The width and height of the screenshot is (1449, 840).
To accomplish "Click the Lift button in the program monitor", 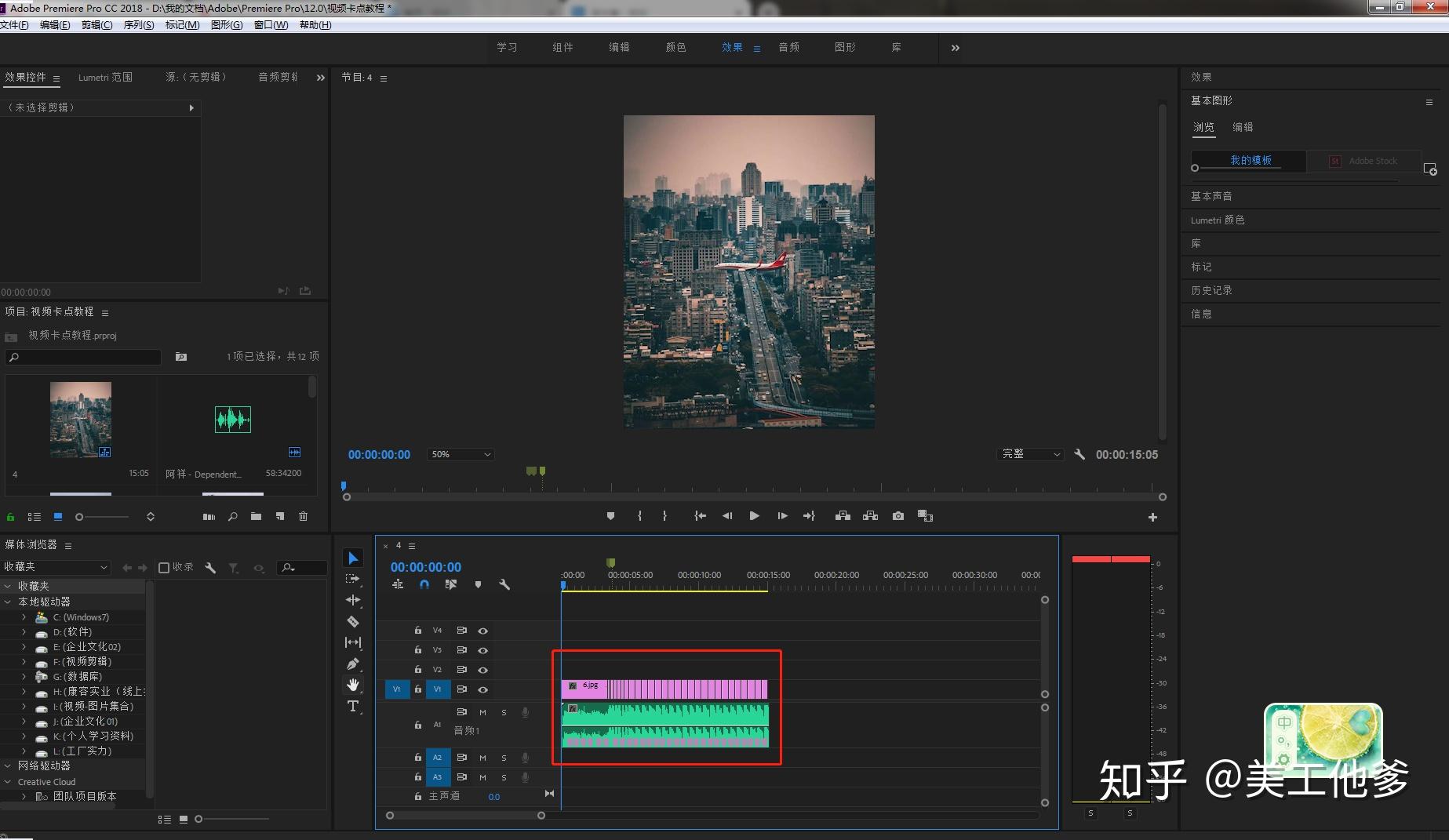I will click(x=843, y=516).
